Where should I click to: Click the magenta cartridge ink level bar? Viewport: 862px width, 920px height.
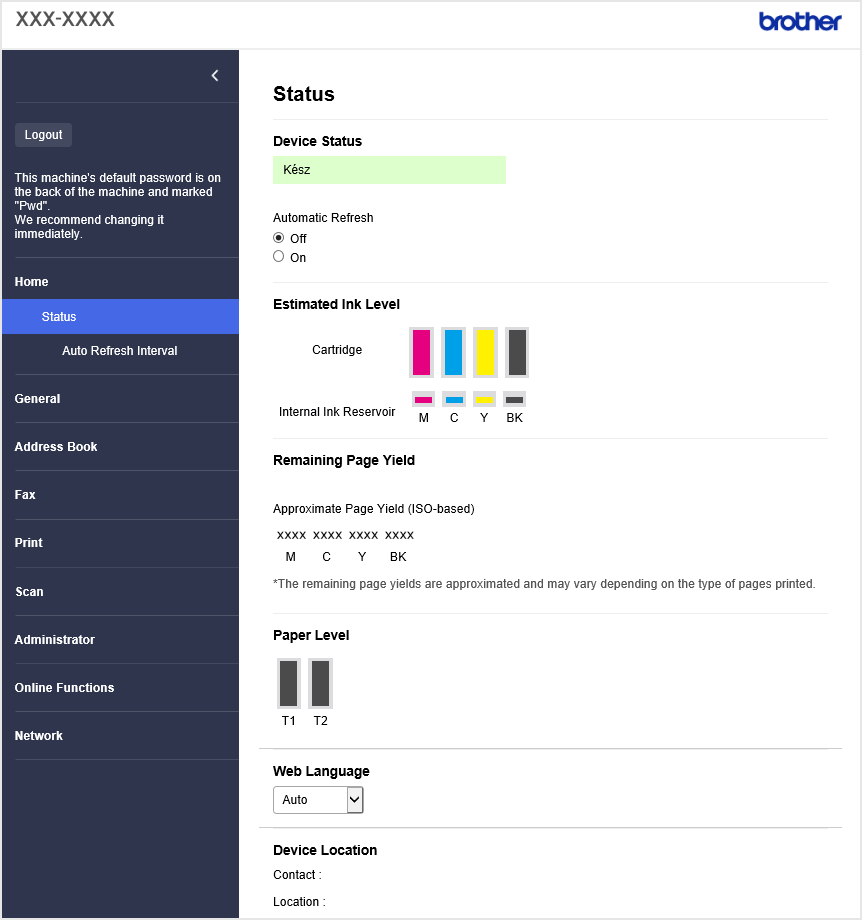[421, 352]
